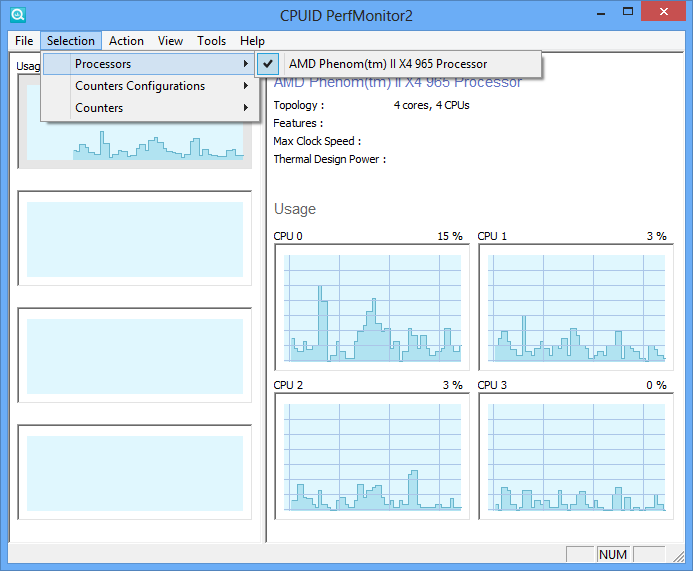Open the Tools menu
The image size is (693, 571).
pos(211,41)
